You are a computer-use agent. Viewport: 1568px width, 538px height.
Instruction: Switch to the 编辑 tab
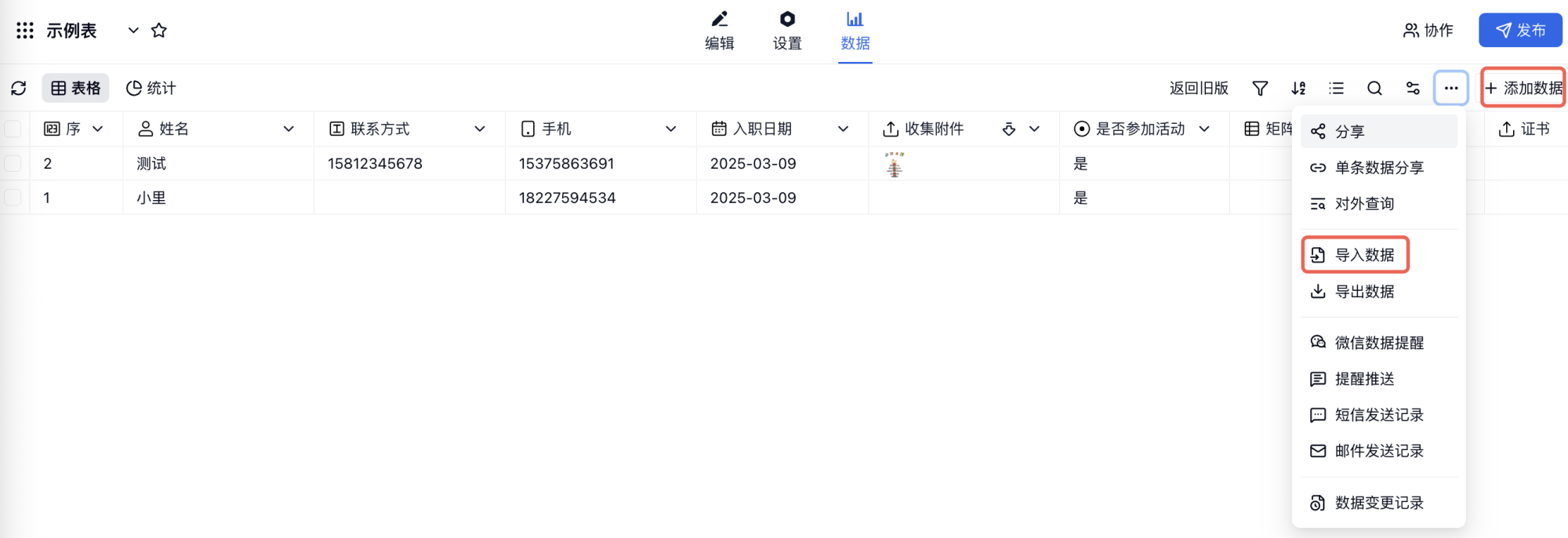point(720,31)
